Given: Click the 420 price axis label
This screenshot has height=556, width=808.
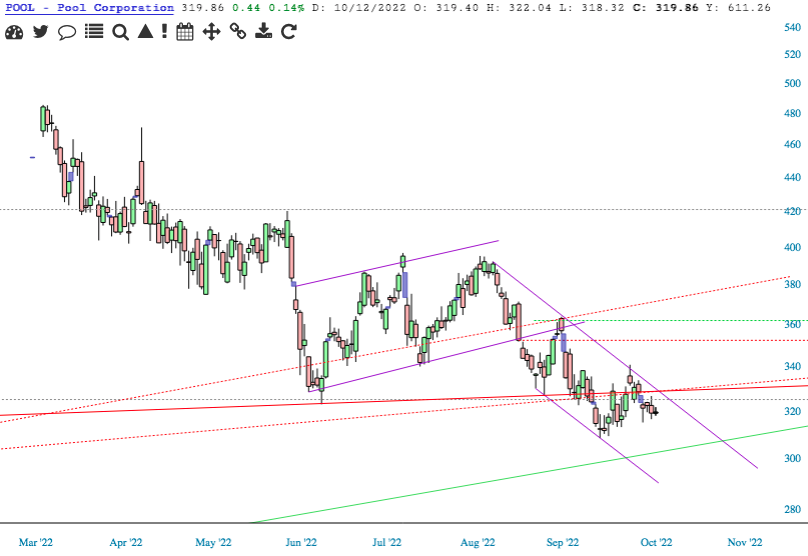Looking at the screenshot, I should tap(792, 211).
